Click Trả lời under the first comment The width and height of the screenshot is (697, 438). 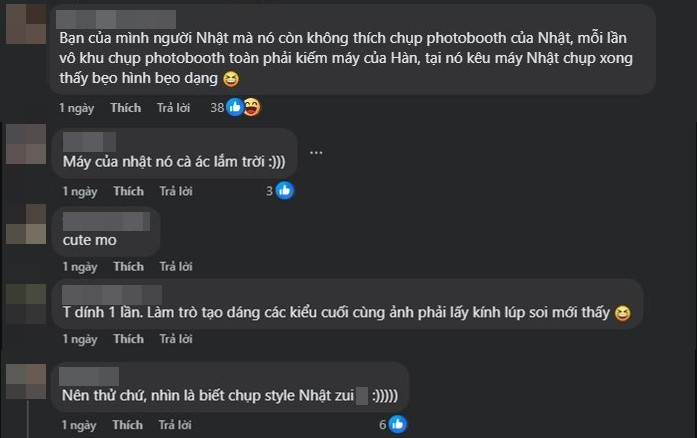pos(176,108)
